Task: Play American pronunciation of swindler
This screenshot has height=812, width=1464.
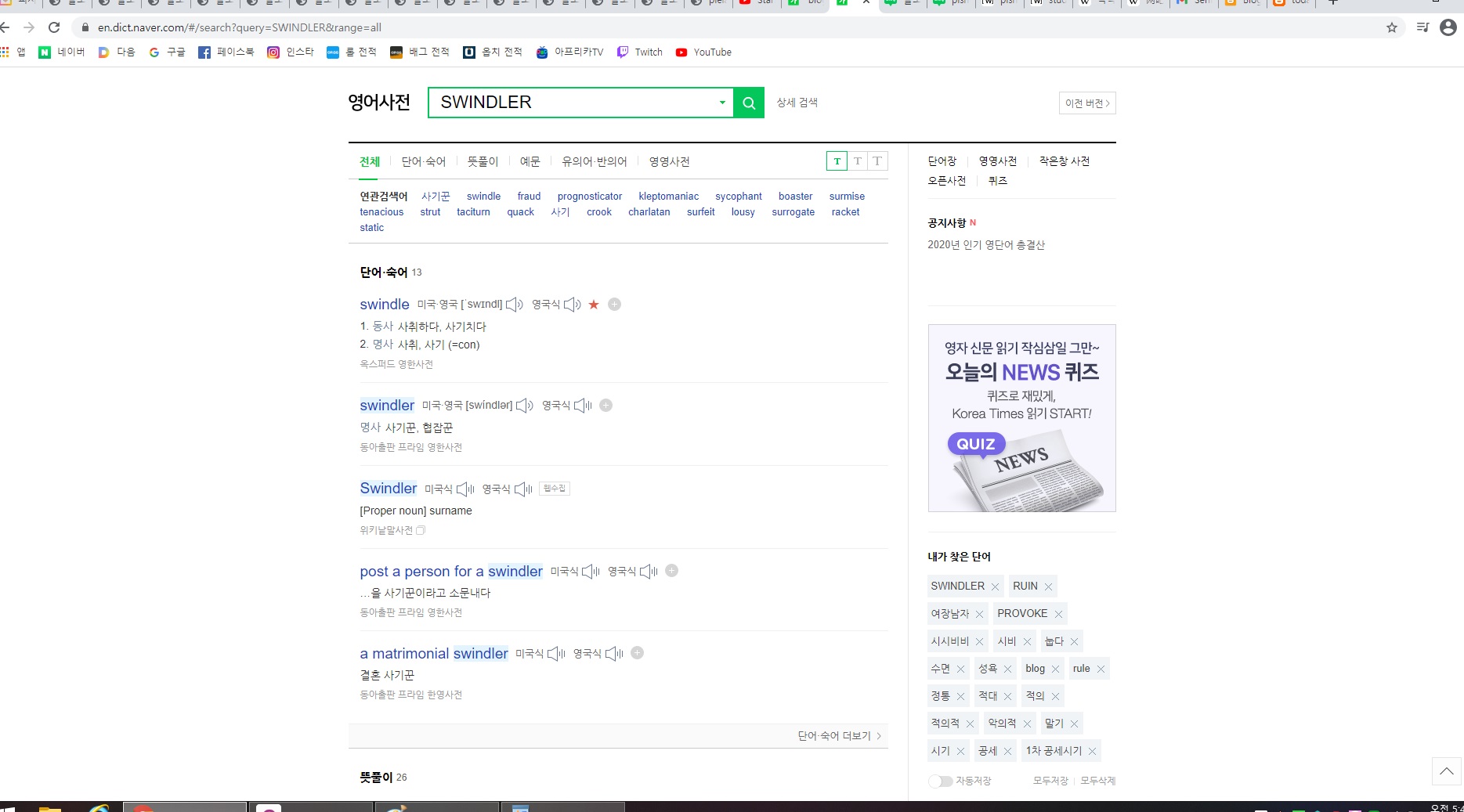Action: tap(525, 406)
